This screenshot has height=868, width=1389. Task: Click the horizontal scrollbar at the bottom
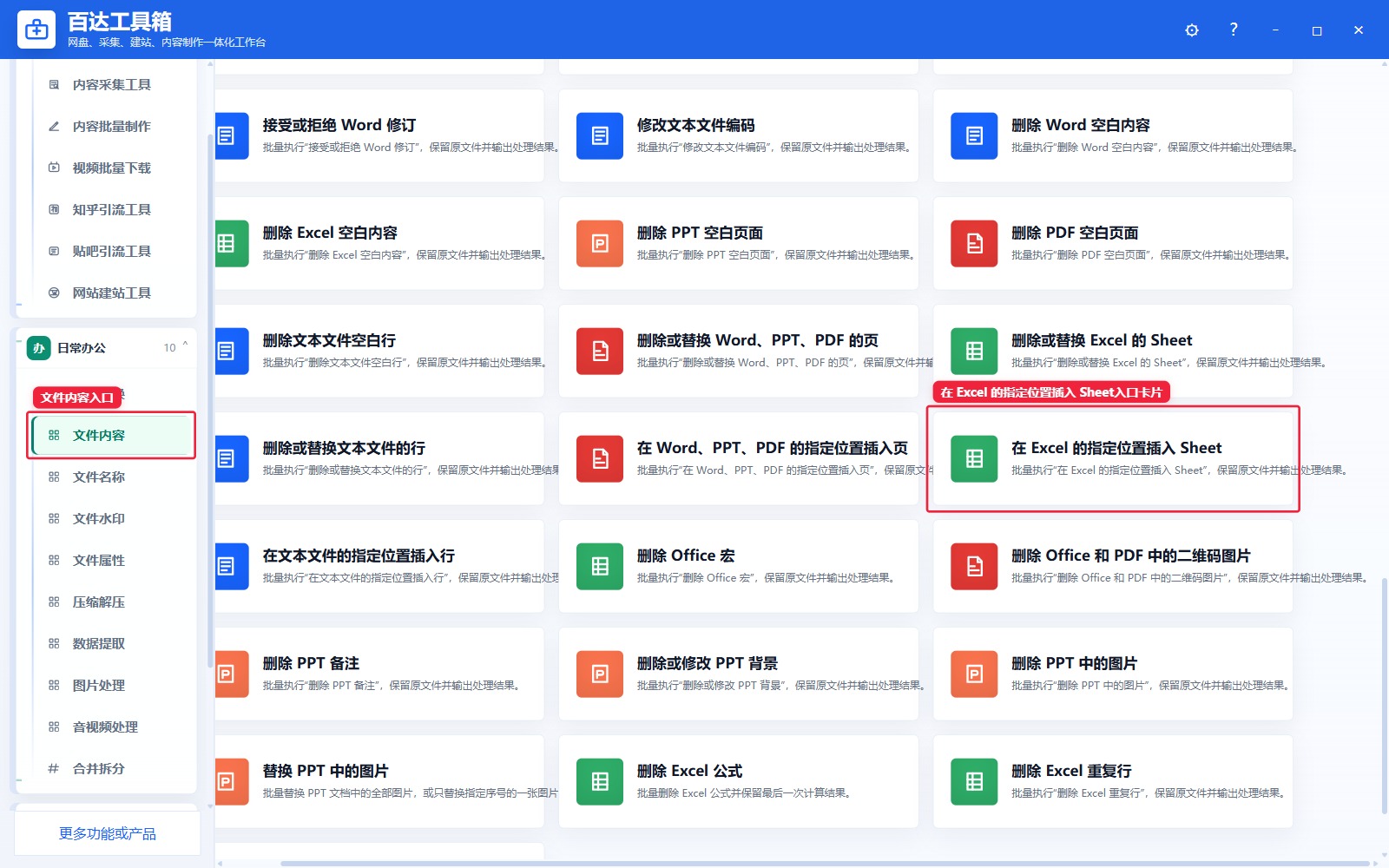point(825,864)
